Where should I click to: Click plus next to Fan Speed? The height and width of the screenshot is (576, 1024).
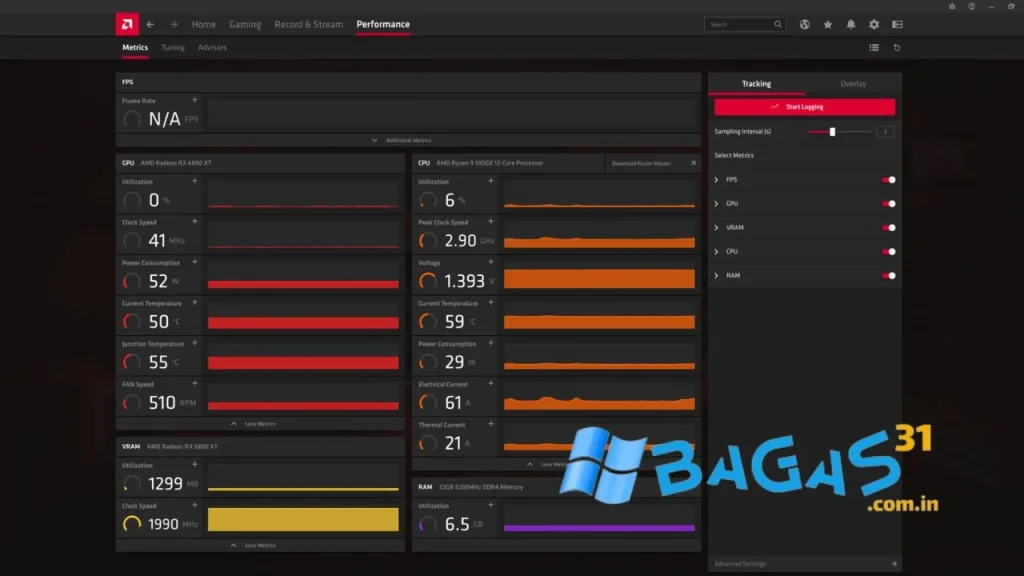(195, 383)
